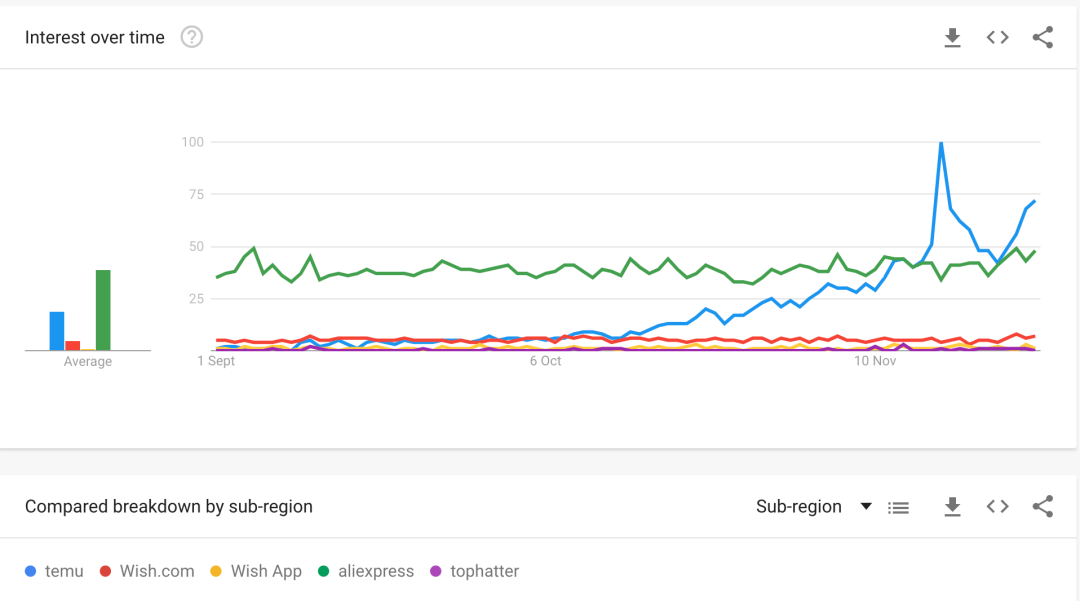Click the Sub-region dropdown arrow
This screenshot has height=601, width=1080.
click(x=867, y=506)
